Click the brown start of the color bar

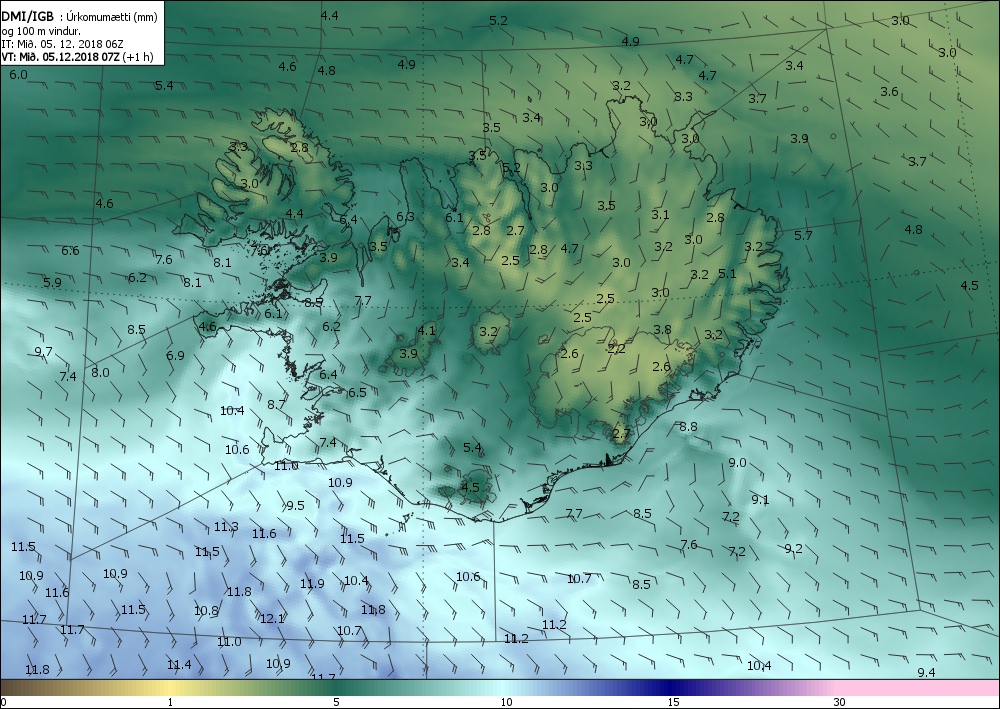19,688
